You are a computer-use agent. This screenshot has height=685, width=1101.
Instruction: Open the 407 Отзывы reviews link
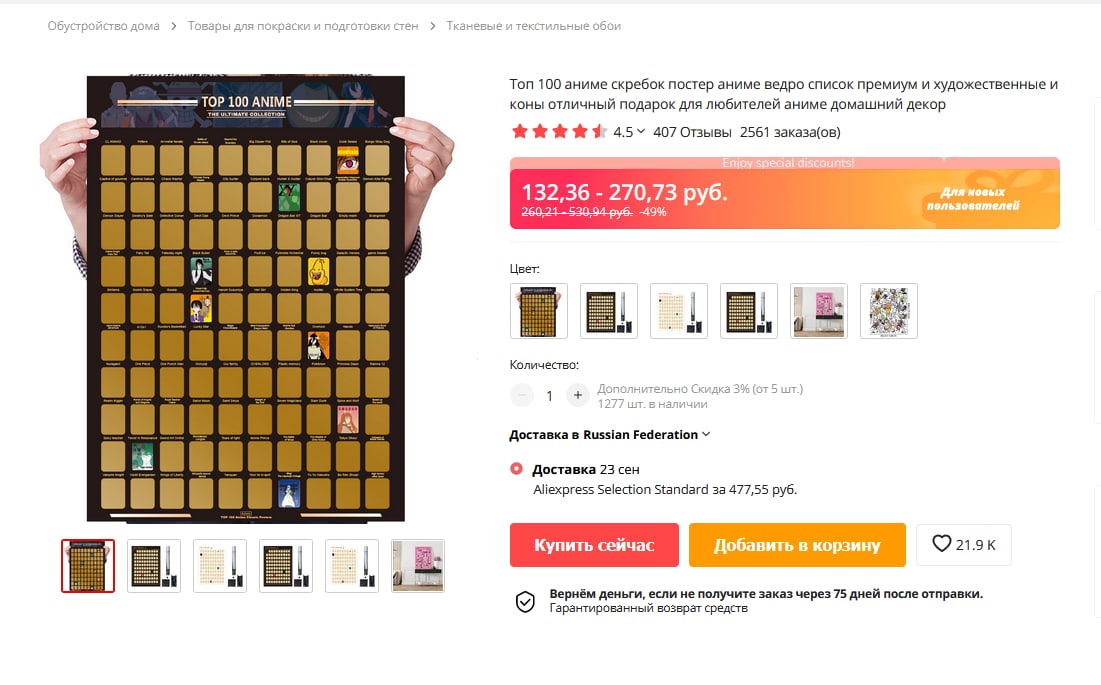692,132
